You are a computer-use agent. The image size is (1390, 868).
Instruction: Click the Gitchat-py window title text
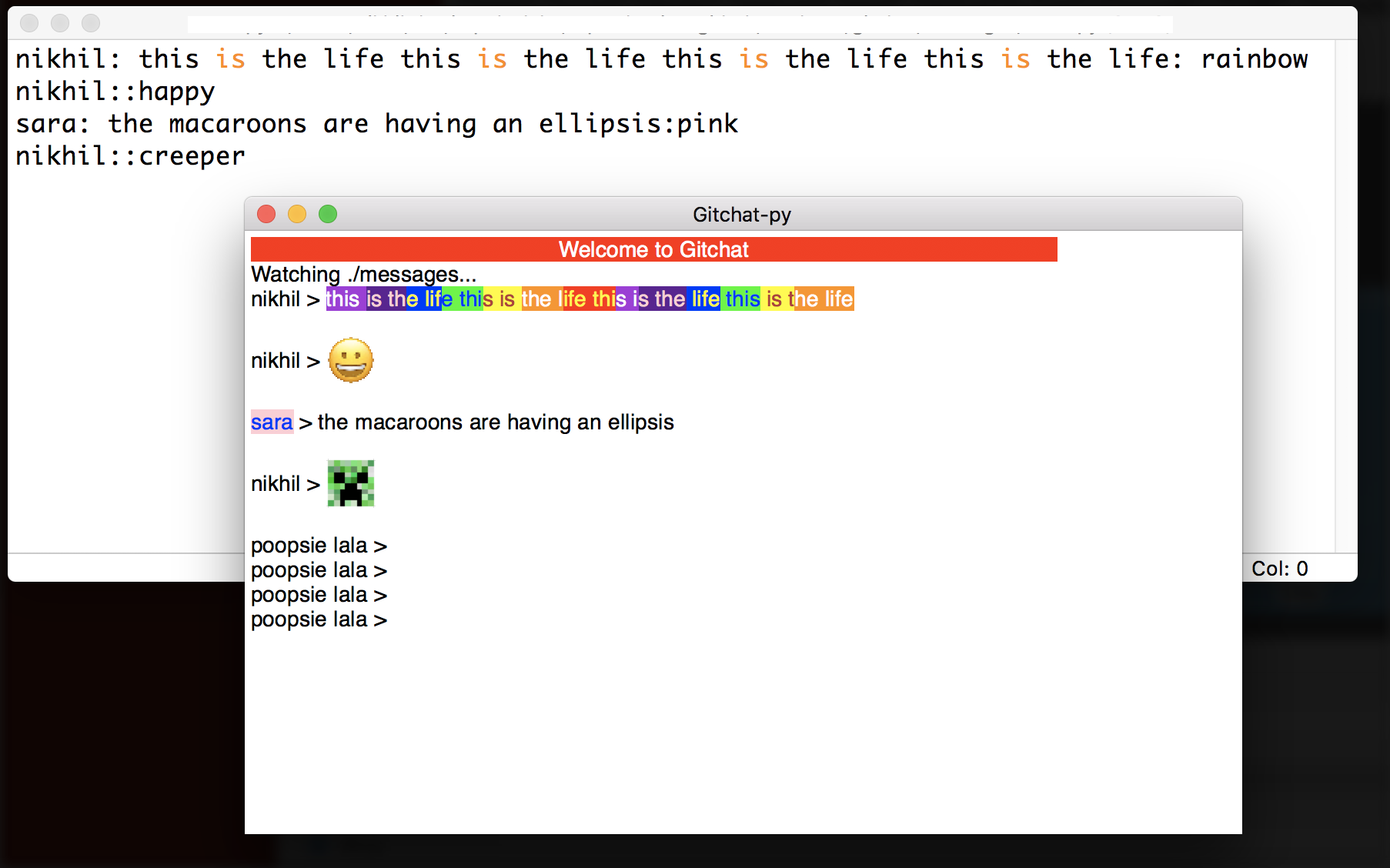741,215
